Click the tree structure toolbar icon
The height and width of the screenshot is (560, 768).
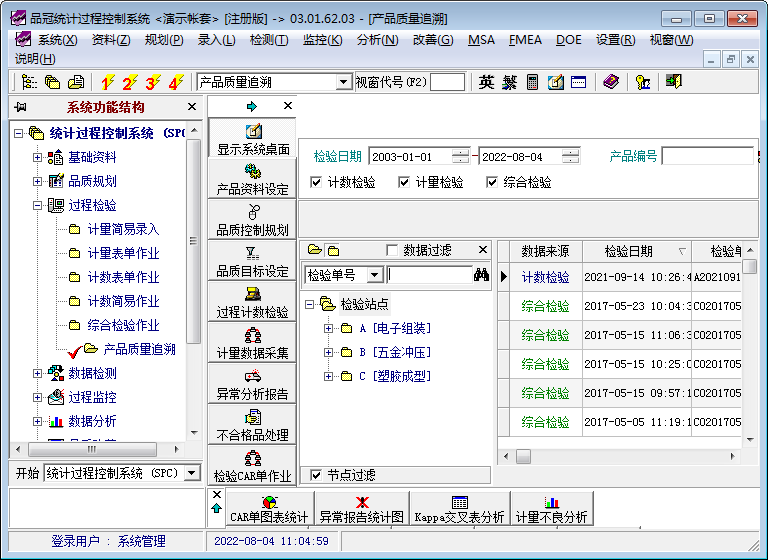tap(29, 82)
